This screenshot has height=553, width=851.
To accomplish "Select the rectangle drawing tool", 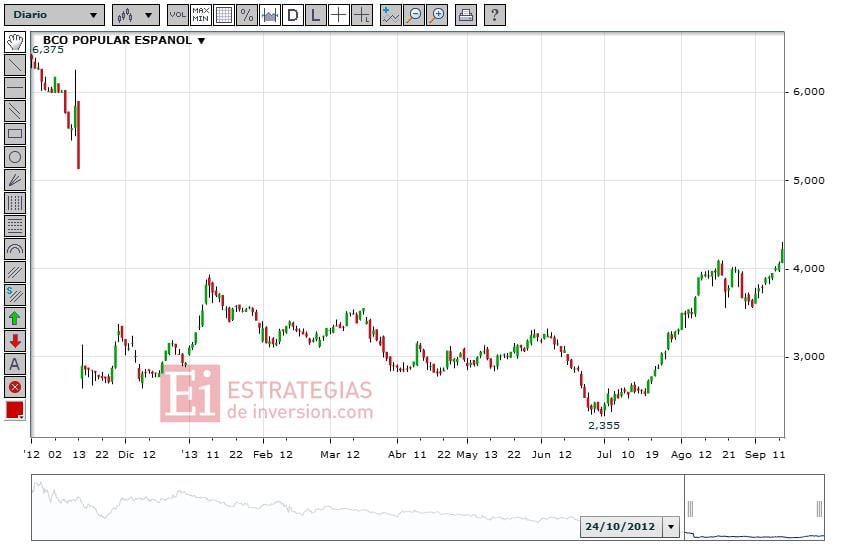I will (15, 134).
